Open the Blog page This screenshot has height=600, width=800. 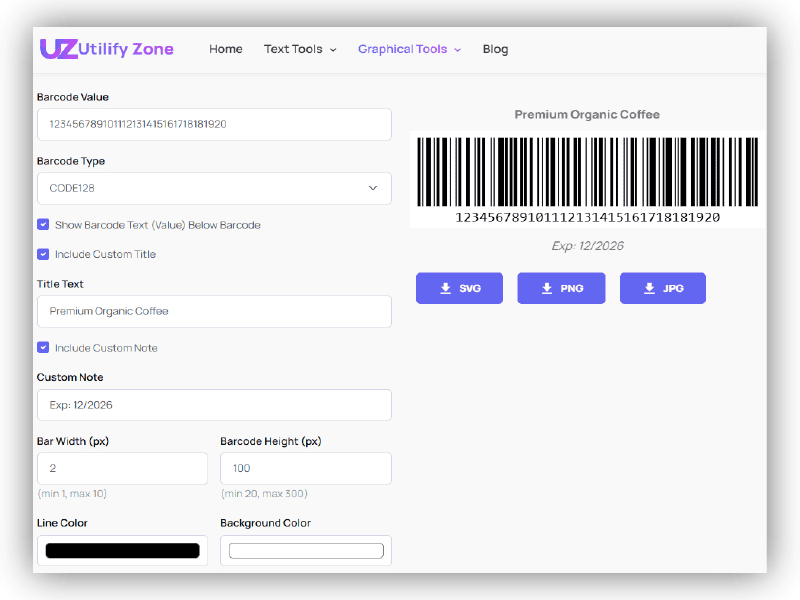click(x=495, y=49)
